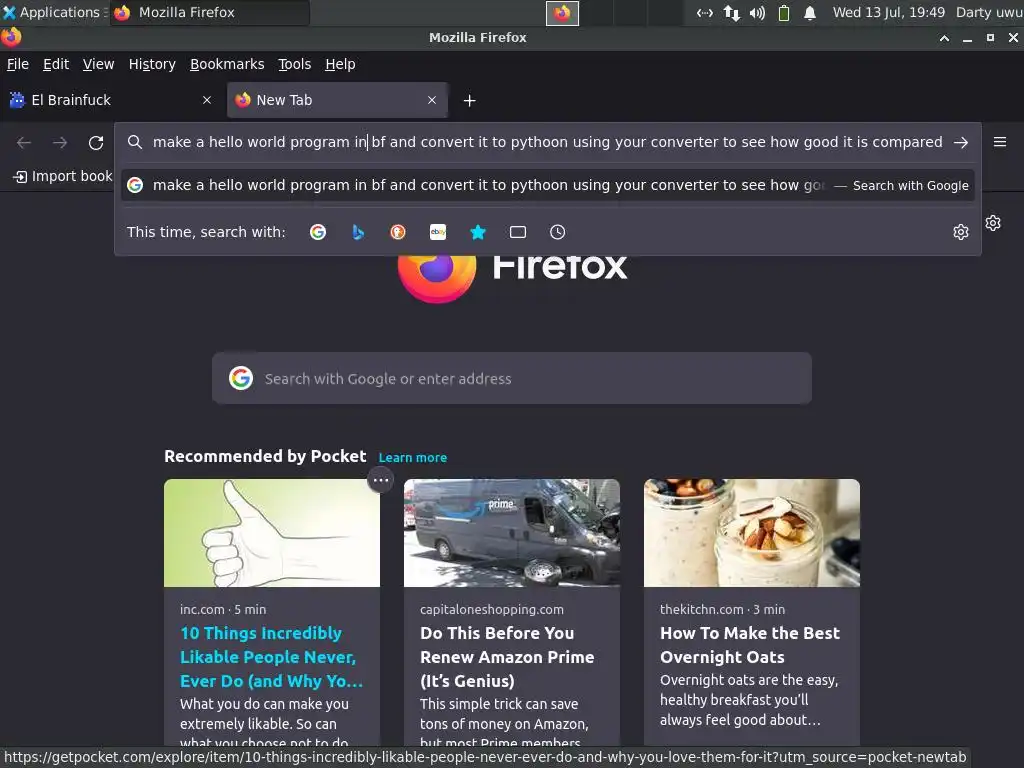Screen dimensions: 1024x768
Task: Switch to the El Brainfuck tab
Action: pyautogui.click(x=111, y=100)
